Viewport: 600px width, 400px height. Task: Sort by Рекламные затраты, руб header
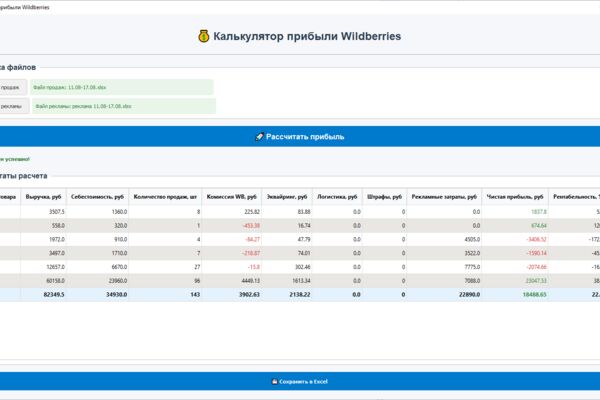point(444,197)
